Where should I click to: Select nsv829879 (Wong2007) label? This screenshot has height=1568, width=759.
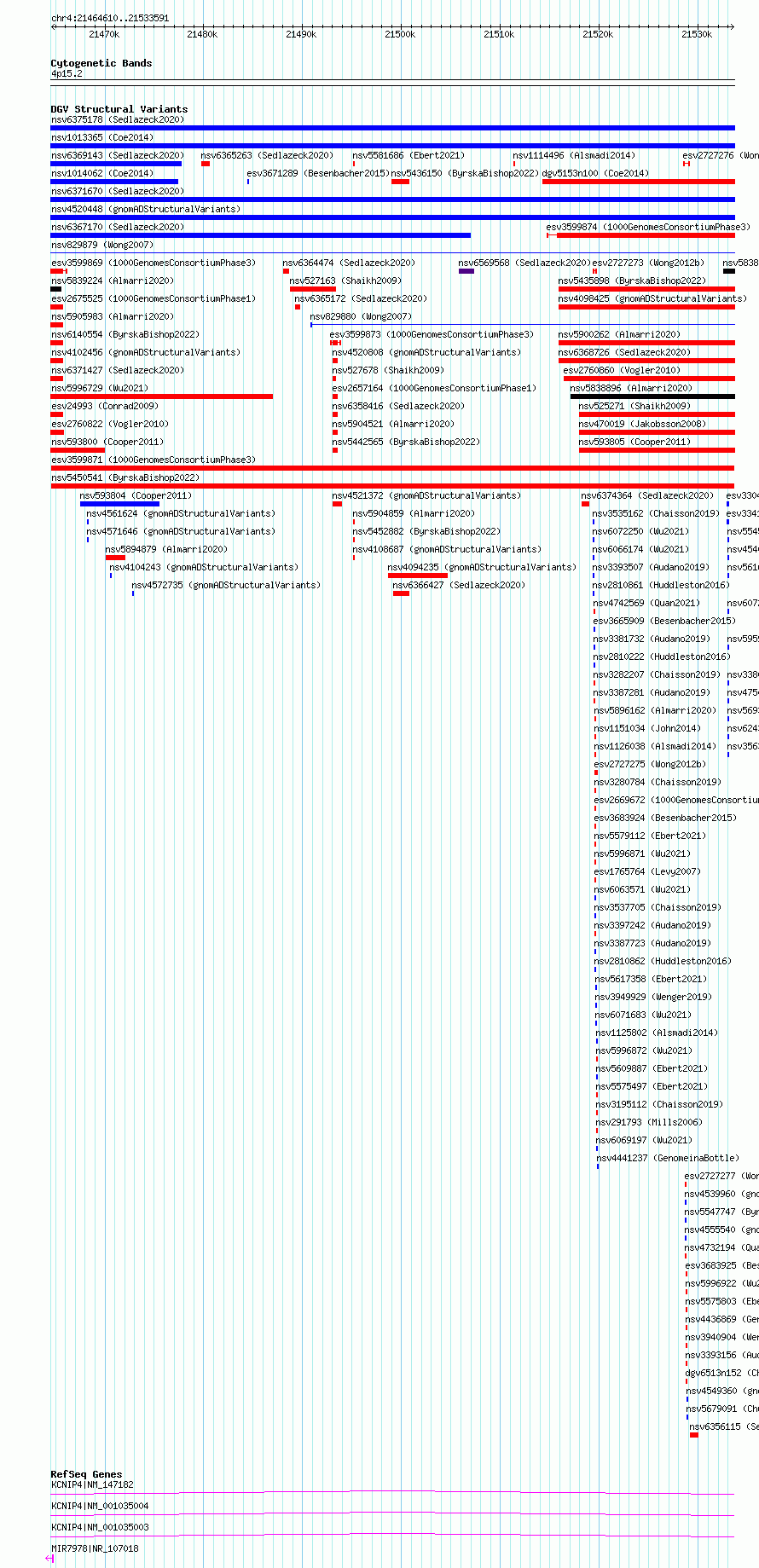[x=101, y=245]
